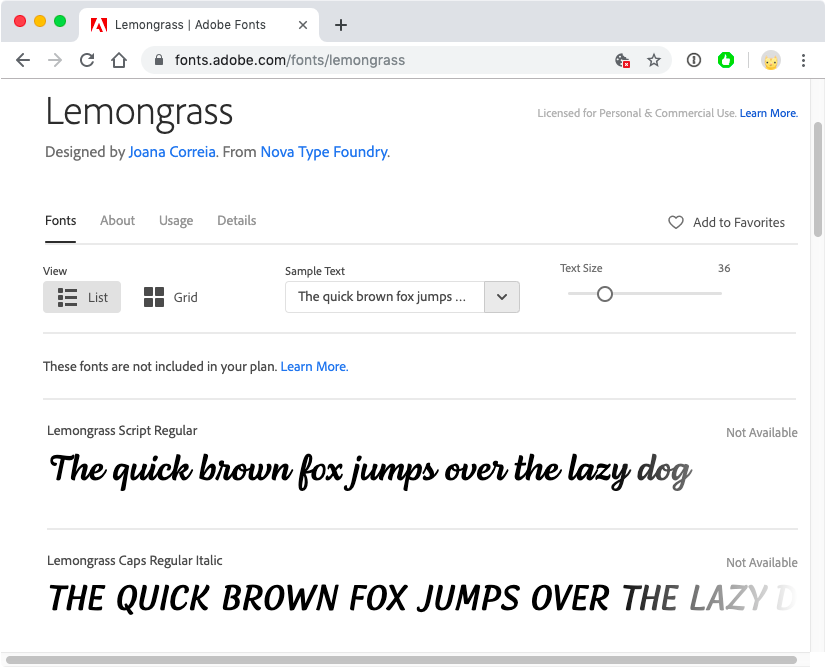Open the circled info extension icon

(x=693, y=60)
